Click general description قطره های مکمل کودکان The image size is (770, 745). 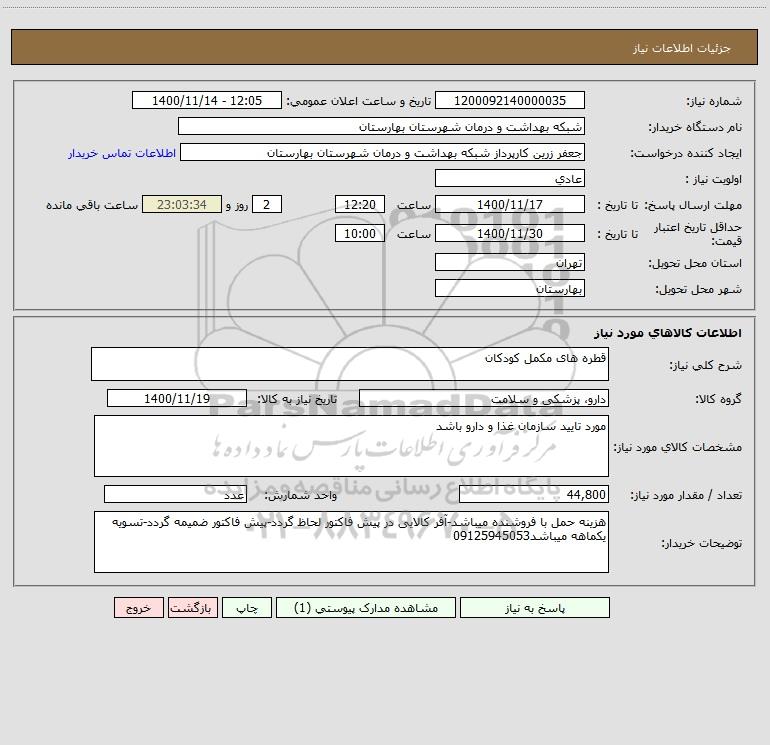pyautogui.click(x=350, y=364)
